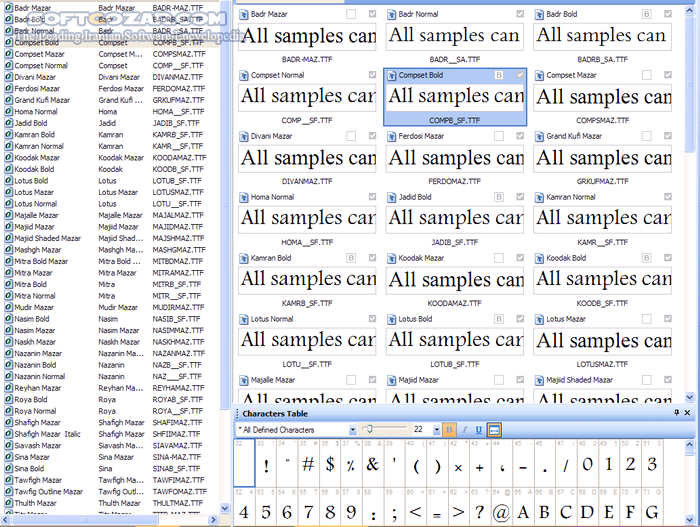Click the font icon beside Lotus Normal preview

click(x=244, y=320)
